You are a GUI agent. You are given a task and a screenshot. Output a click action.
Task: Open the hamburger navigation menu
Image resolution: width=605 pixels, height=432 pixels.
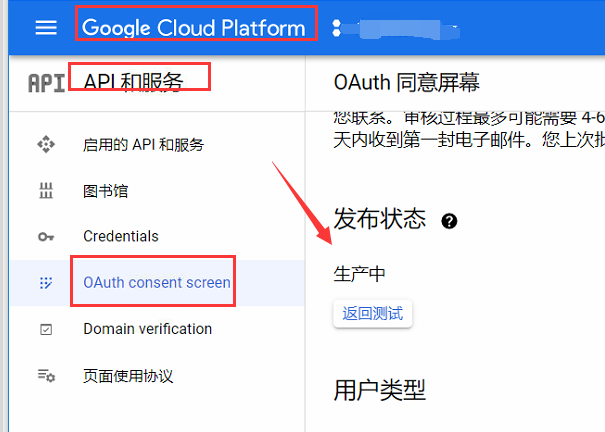pos(46,28)
